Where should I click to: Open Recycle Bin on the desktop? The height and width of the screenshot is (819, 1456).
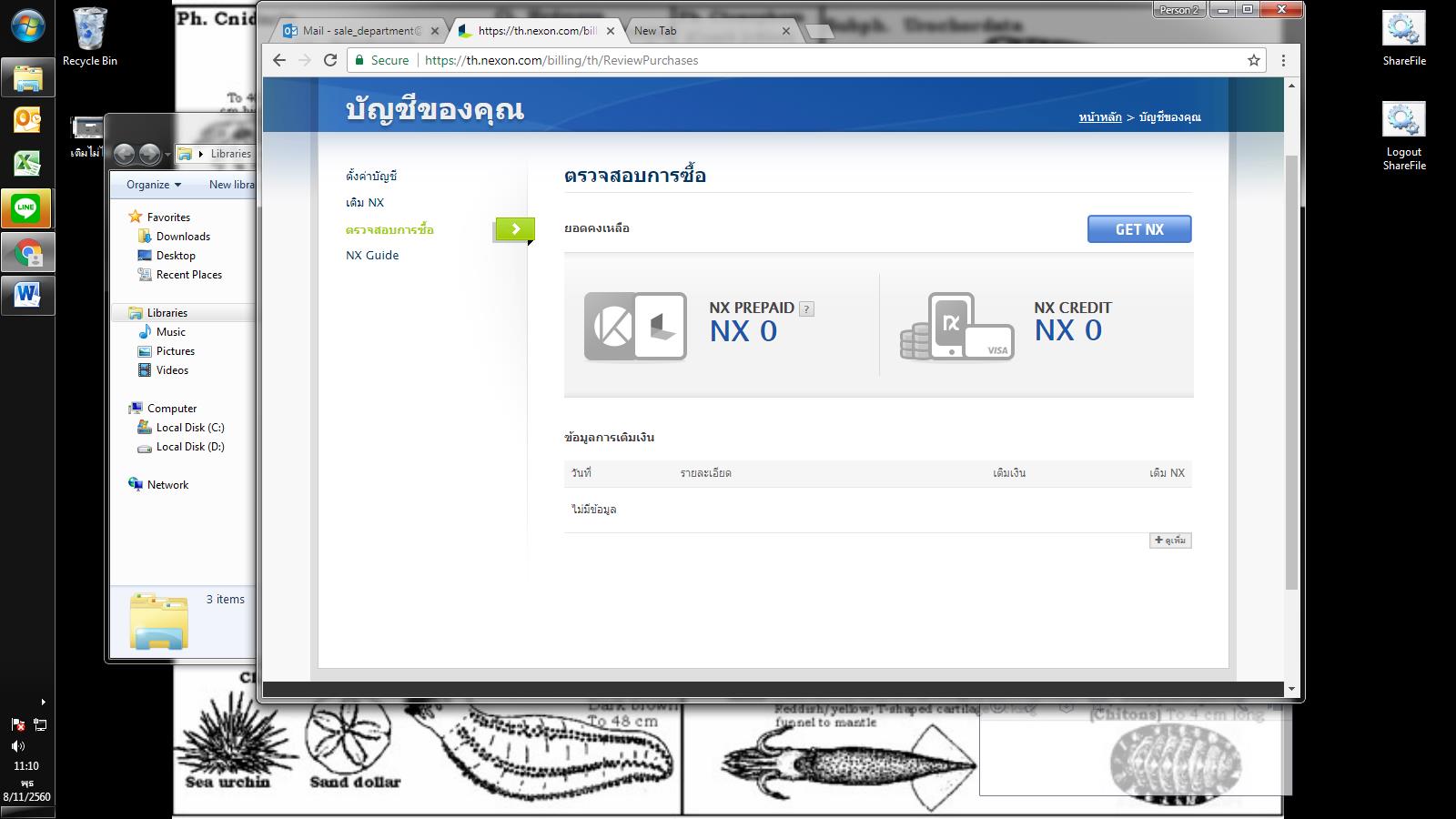89,36
